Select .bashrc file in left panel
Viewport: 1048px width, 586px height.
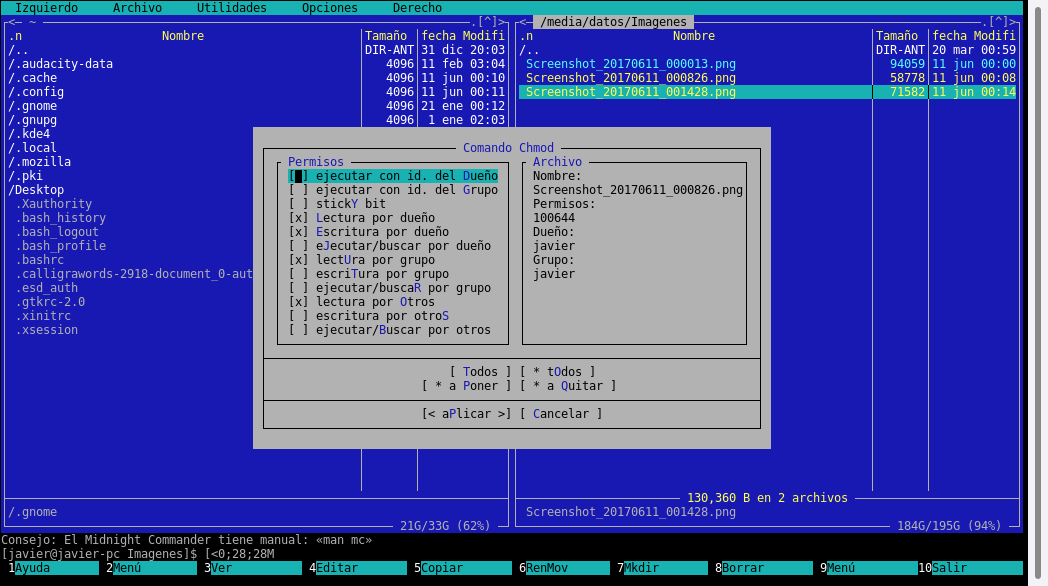pos(39,260)
